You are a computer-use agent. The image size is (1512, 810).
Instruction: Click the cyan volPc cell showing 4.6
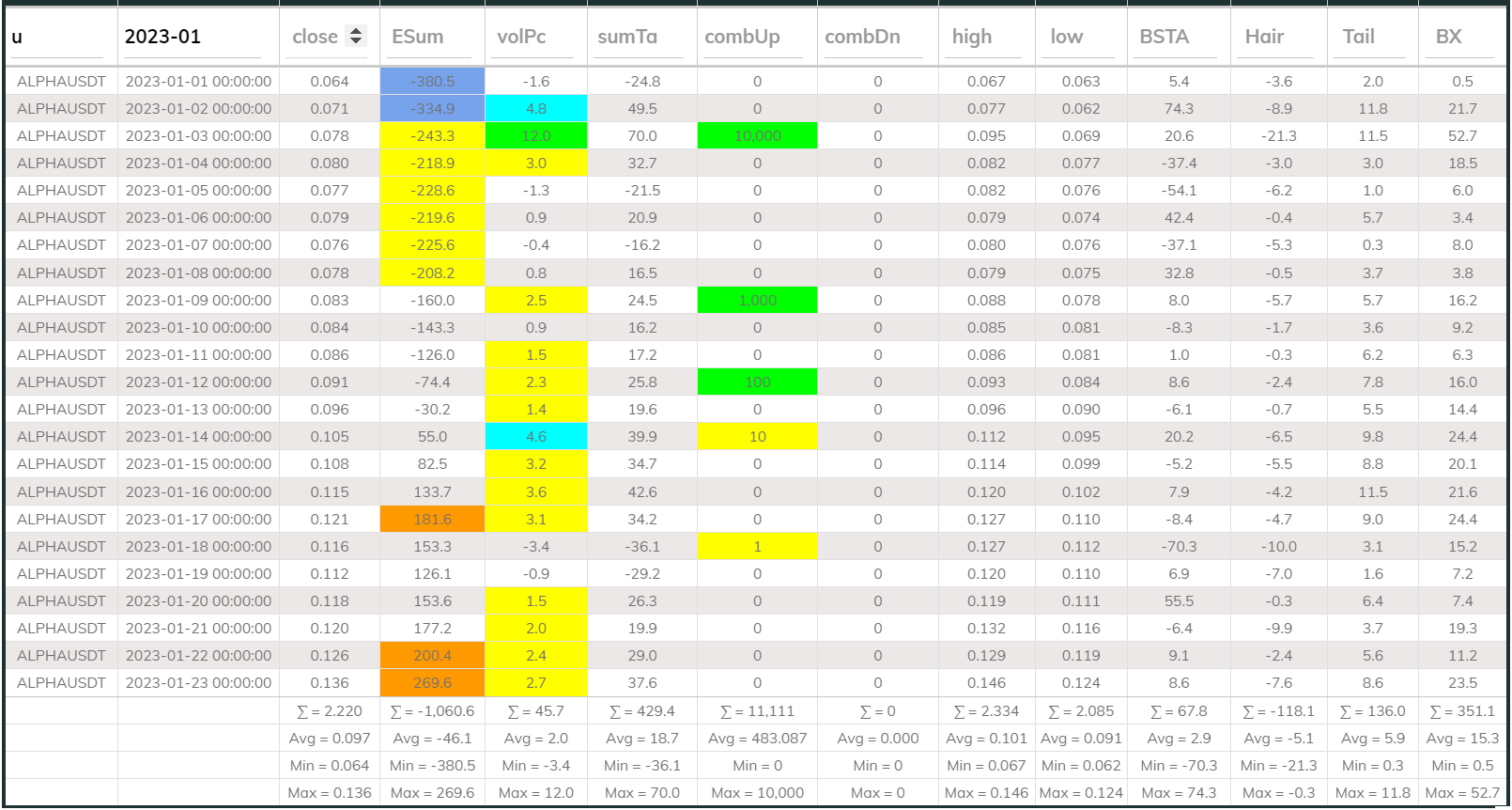click(x=535, y=437)
